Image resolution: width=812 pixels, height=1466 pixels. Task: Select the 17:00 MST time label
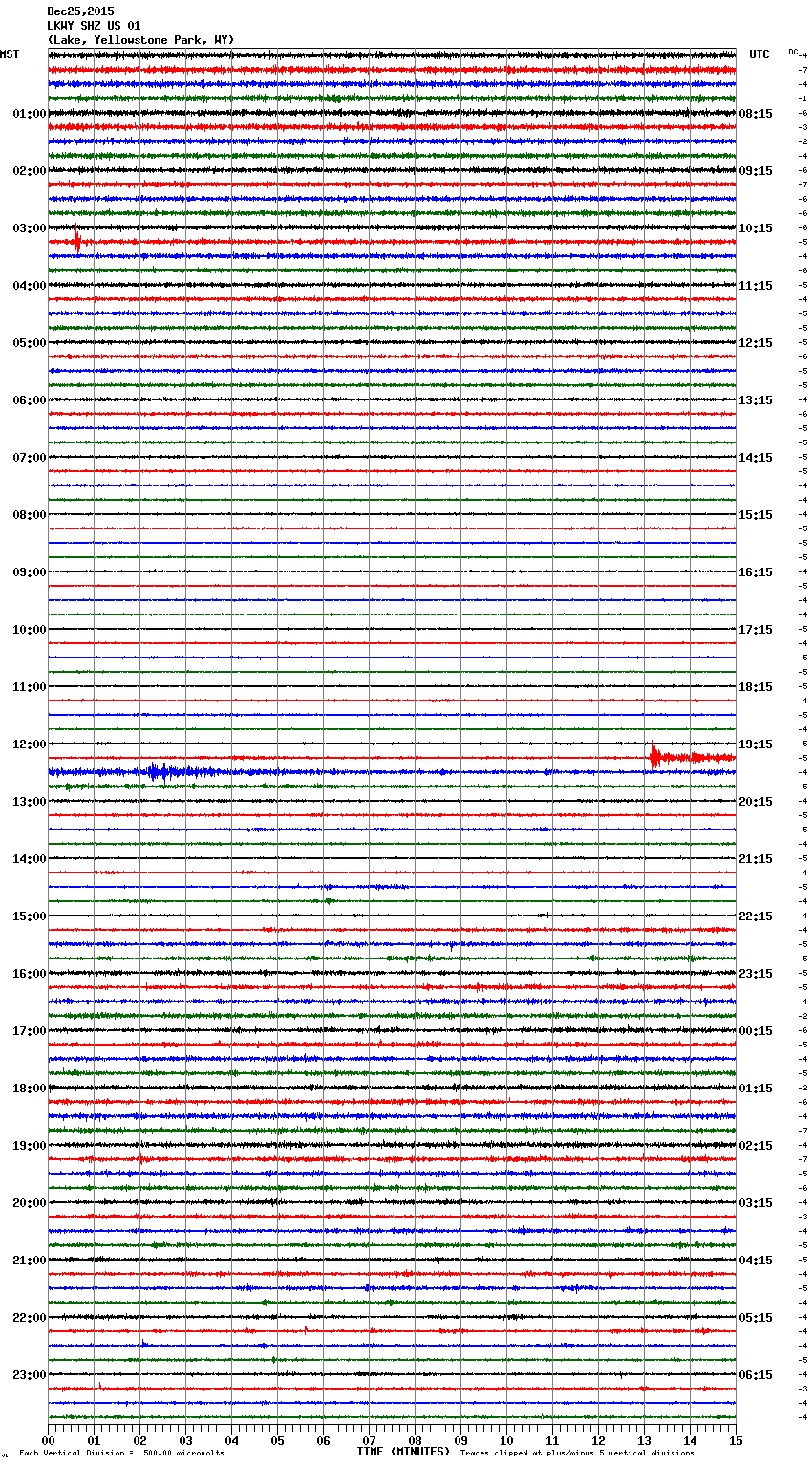(x=29, y=1031)
